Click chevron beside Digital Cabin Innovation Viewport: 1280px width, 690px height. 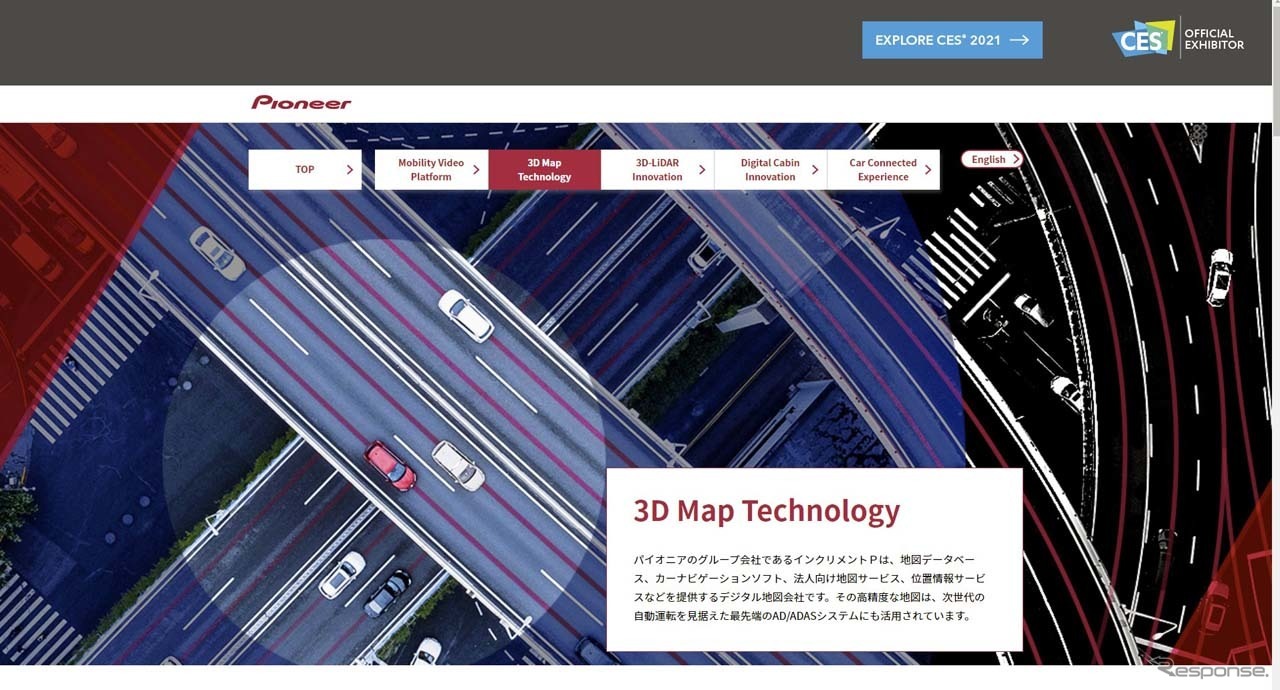815,170
